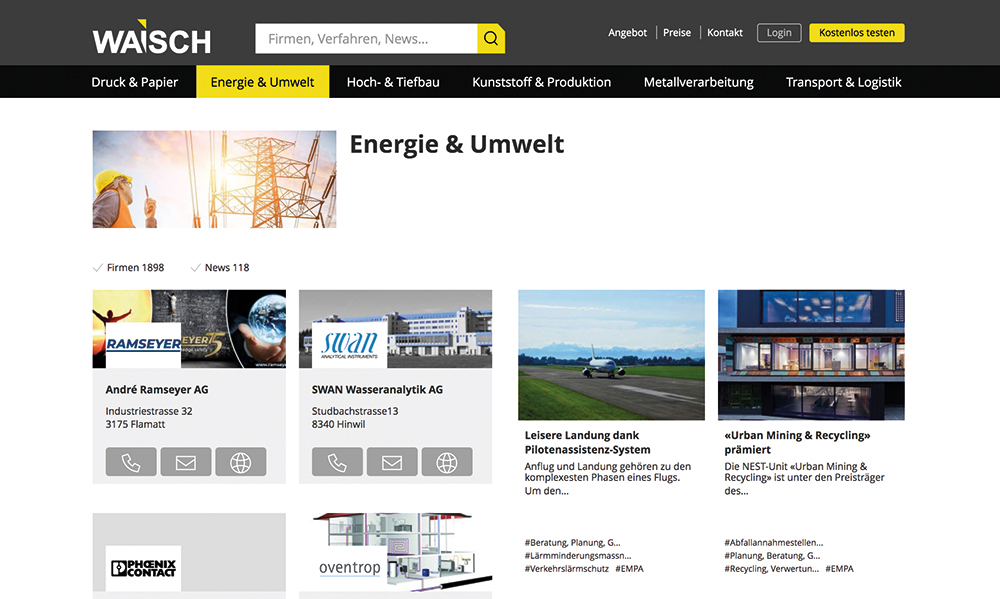Click company name André Ramseyer AG
The width and height of the screenshot is (1000, 599).
pos(157,389)
